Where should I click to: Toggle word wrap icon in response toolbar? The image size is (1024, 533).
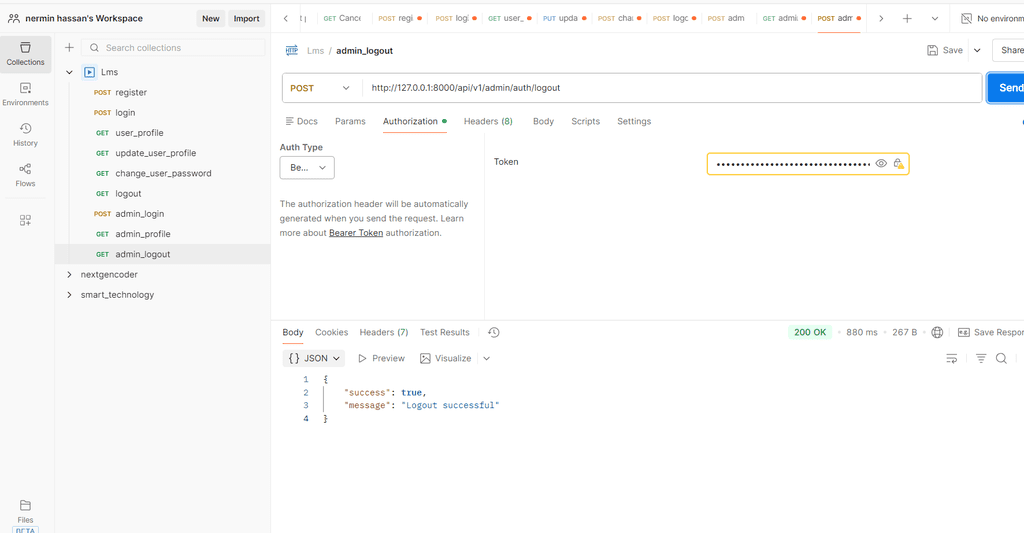pos(951,358)
